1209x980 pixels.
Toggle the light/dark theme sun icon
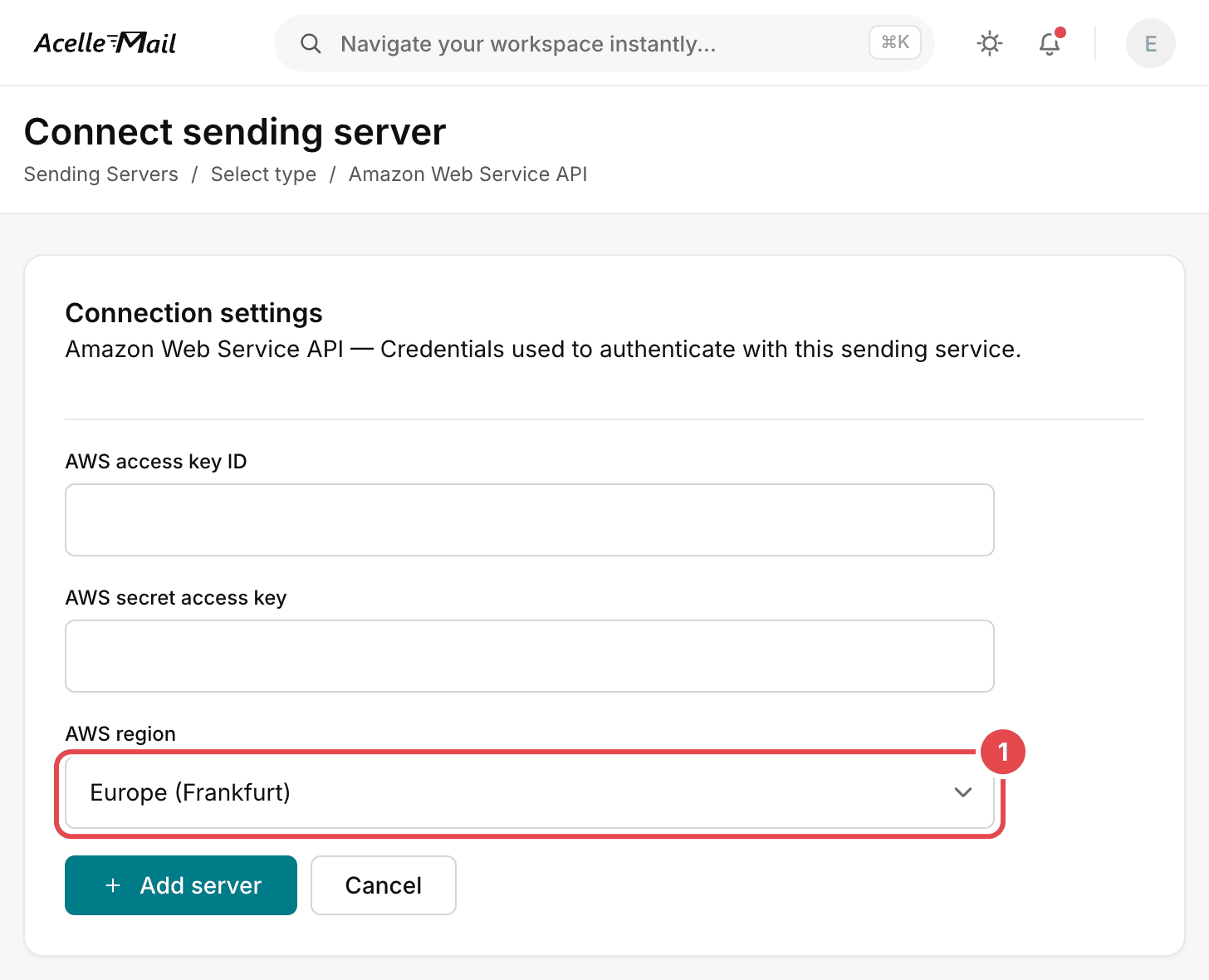990,43
